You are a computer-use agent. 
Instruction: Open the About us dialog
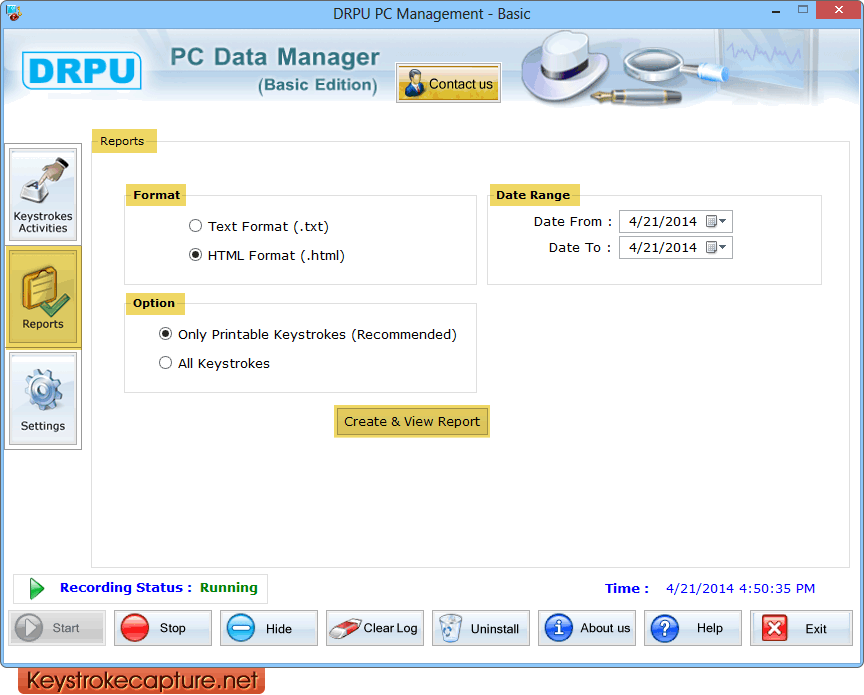tap(587, 628)
